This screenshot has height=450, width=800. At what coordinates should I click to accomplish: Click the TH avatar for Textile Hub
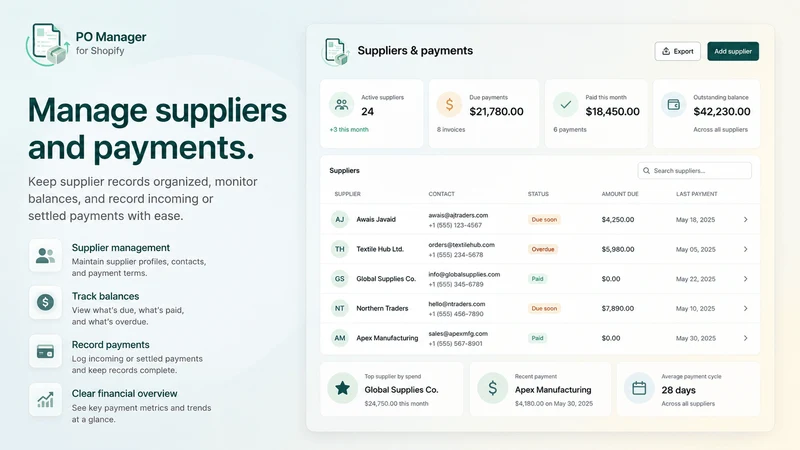[x=339, y=249]
